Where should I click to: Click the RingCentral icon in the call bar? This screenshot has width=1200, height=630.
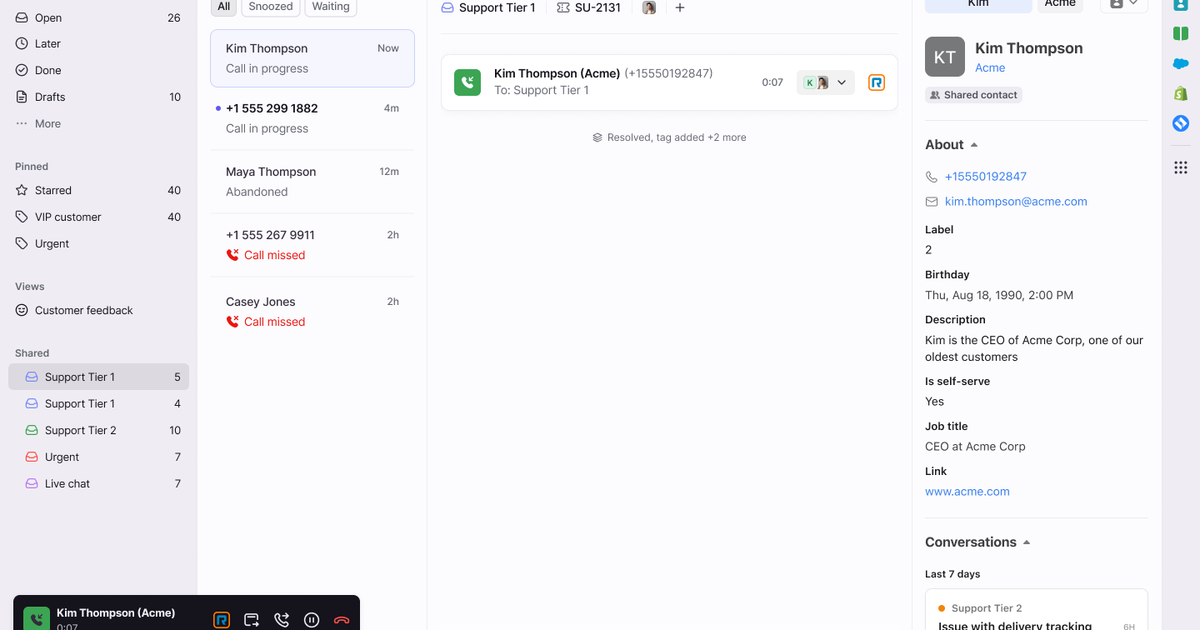(x=221, y=619)
